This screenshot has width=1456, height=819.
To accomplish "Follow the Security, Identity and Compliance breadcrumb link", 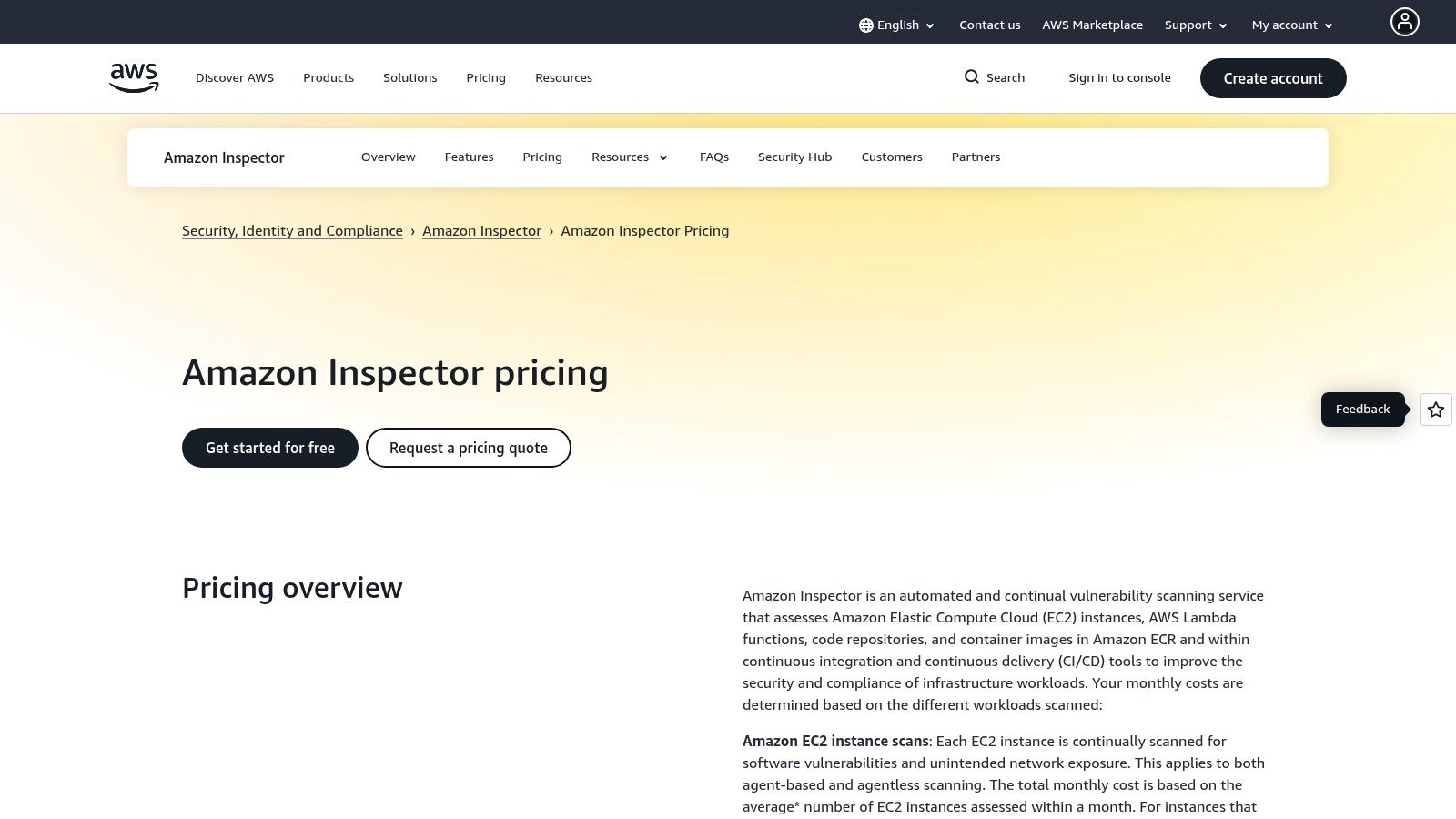I will (x=292, y=230).
